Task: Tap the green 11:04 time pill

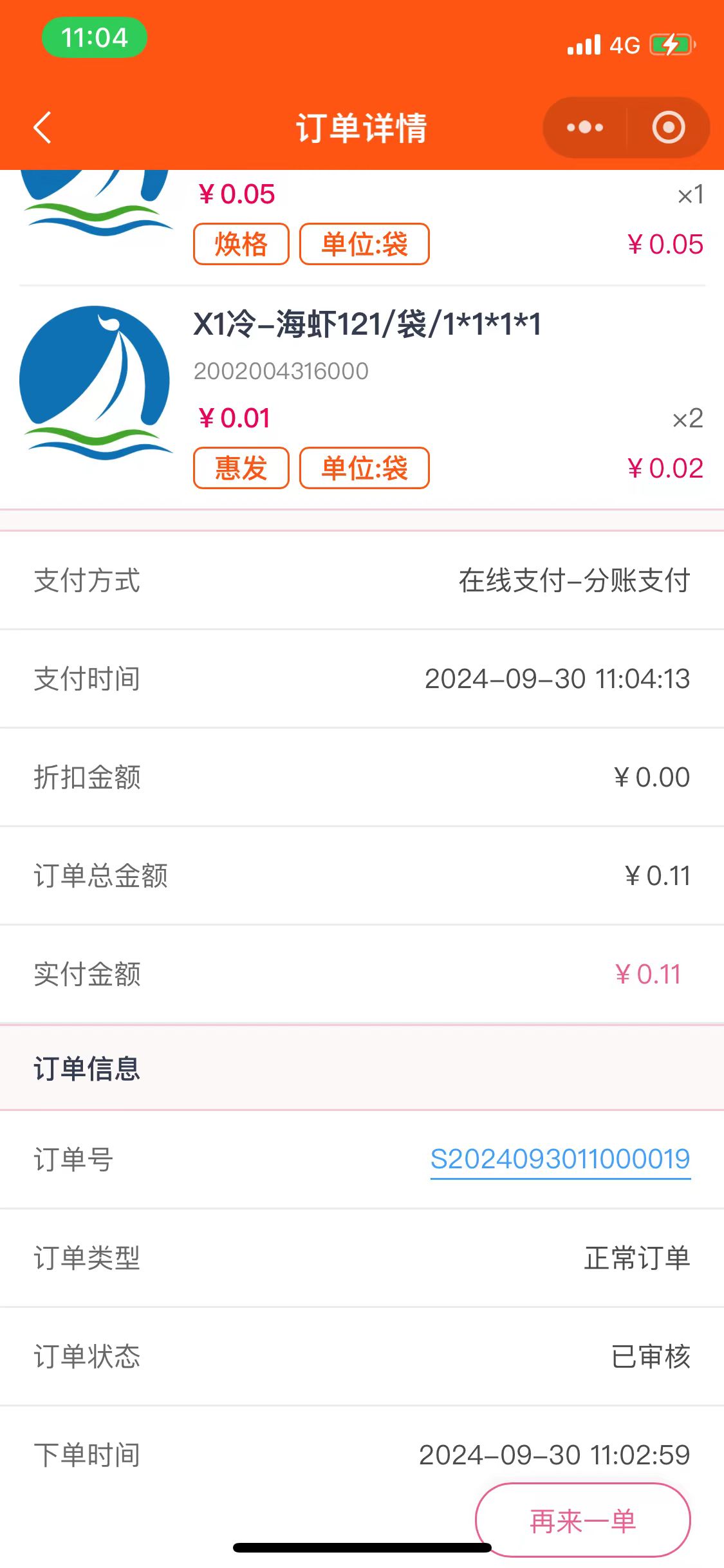Action: coord(95,38)
